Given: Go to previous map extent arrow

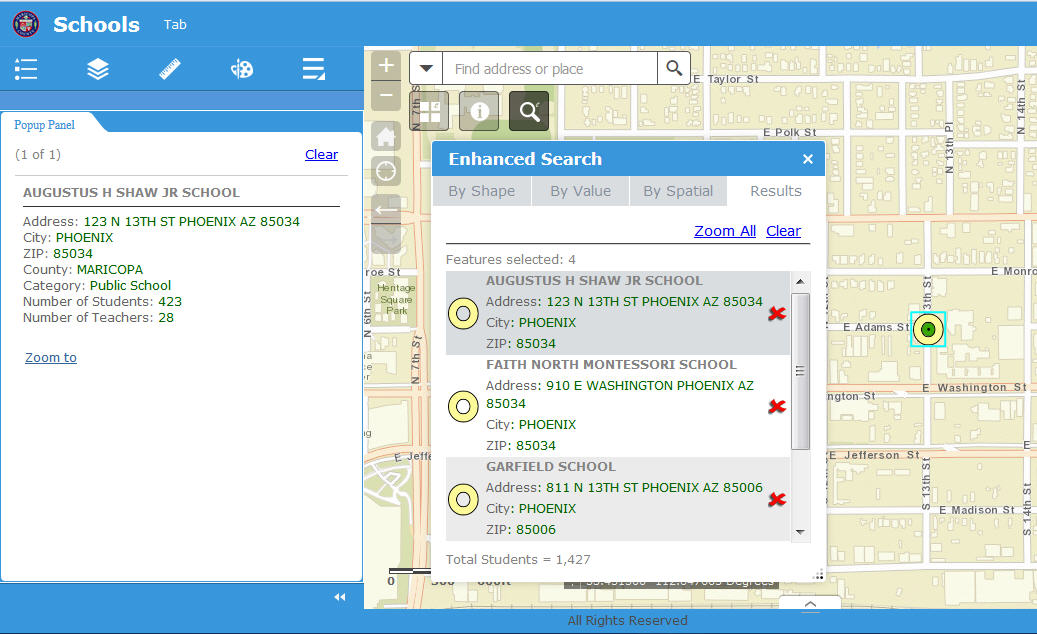Looking at the screenshot, I should (386, 210).
